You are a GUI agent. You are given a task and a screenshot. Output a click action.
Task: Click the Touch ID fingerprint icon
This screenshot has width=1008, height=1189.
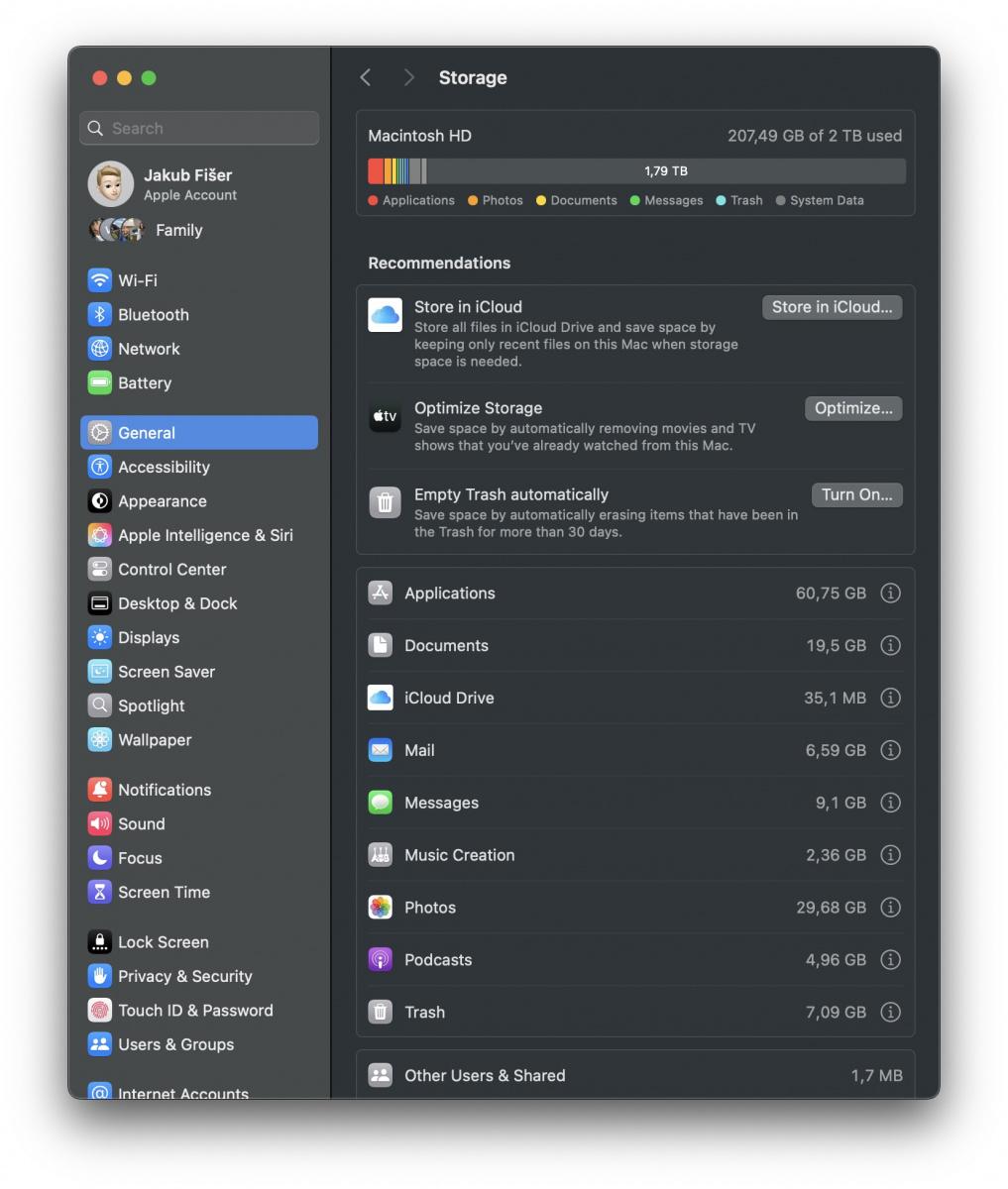(x=99, y=1011)
